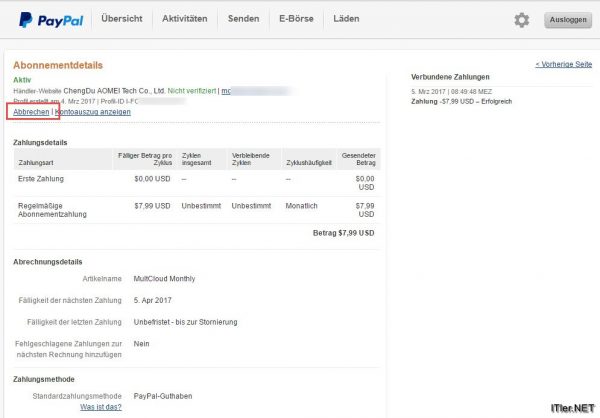Image resolution: width=600 pixels, height=418 pixels.
Task: Click the Abrechnungsdetails section heading
Action: (x=48, y=262)
